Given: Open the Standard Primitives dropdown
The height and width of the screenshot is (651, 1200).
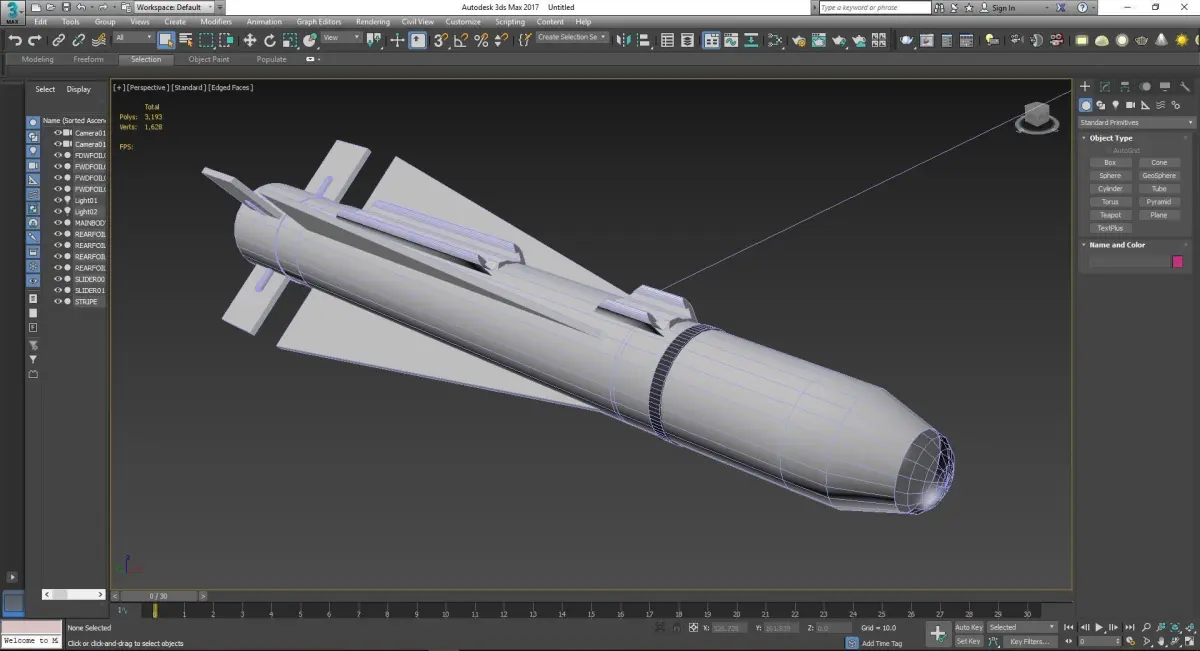Looking at the screenshot, I should (1135, 122).
